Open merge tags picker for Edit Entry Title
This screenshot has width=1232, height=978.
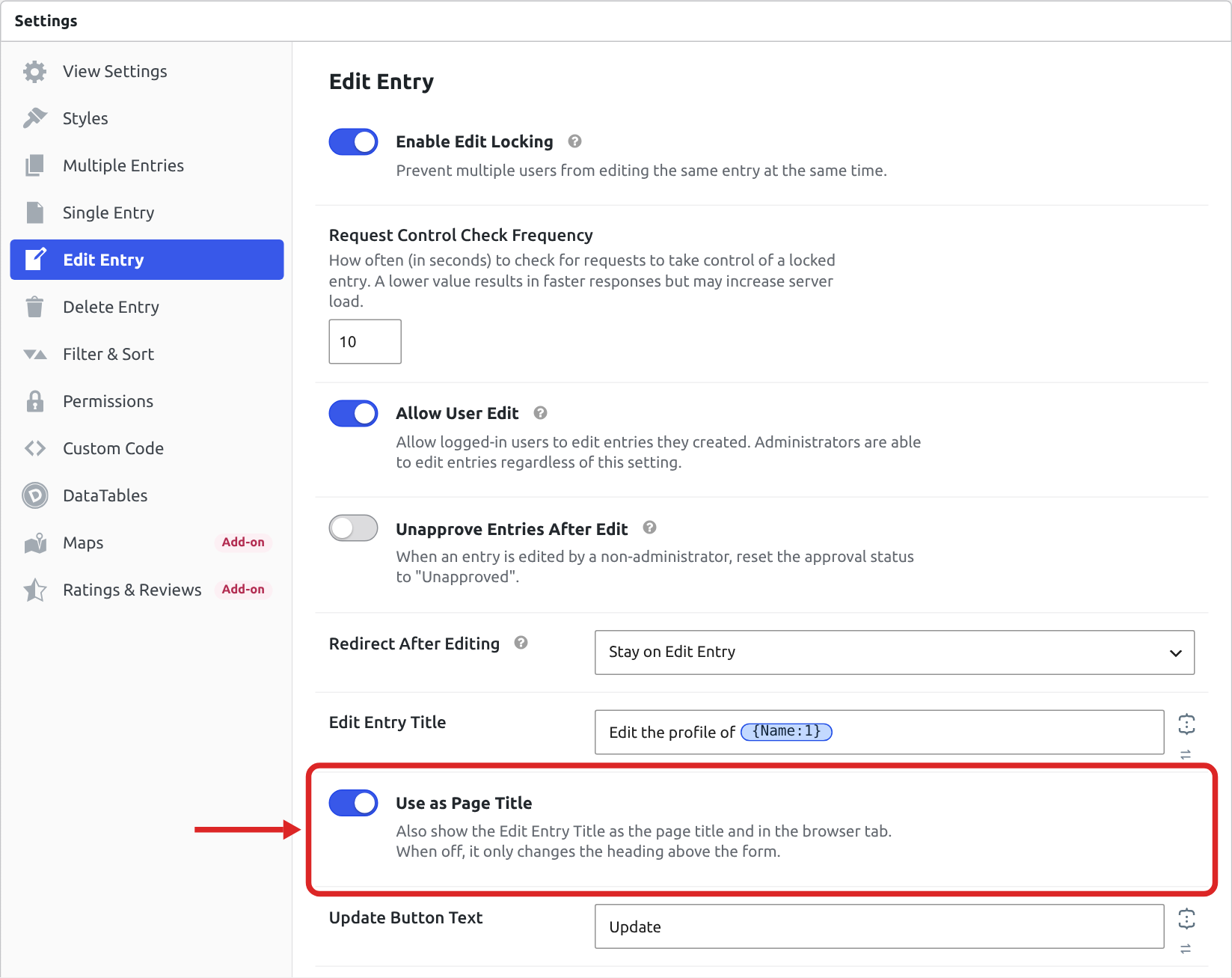(1186, 724)
